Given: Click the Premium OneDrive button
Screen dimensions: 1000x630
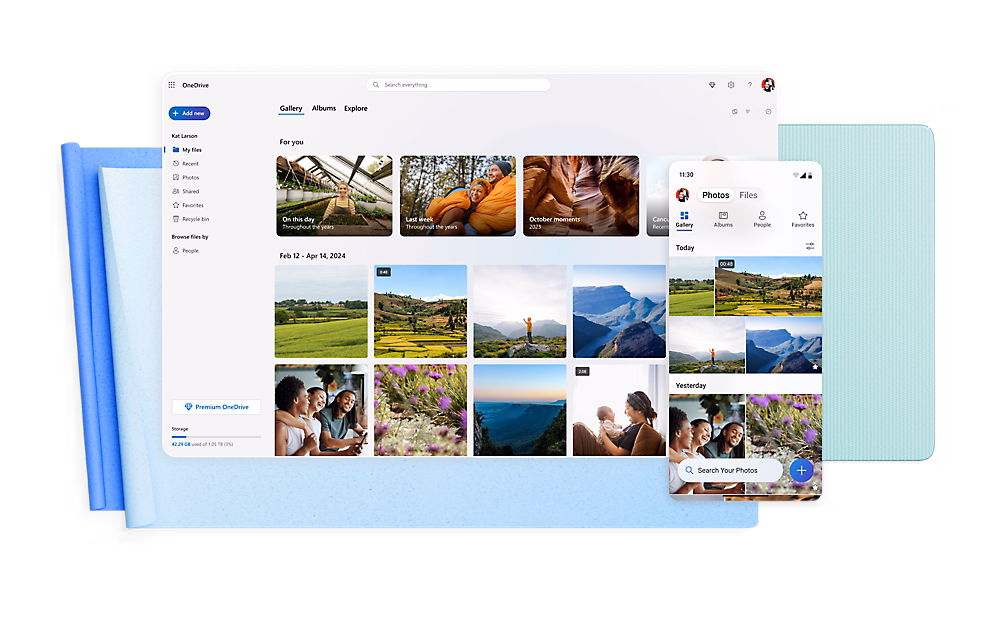Looking at the screenshot, I should 216,407.
